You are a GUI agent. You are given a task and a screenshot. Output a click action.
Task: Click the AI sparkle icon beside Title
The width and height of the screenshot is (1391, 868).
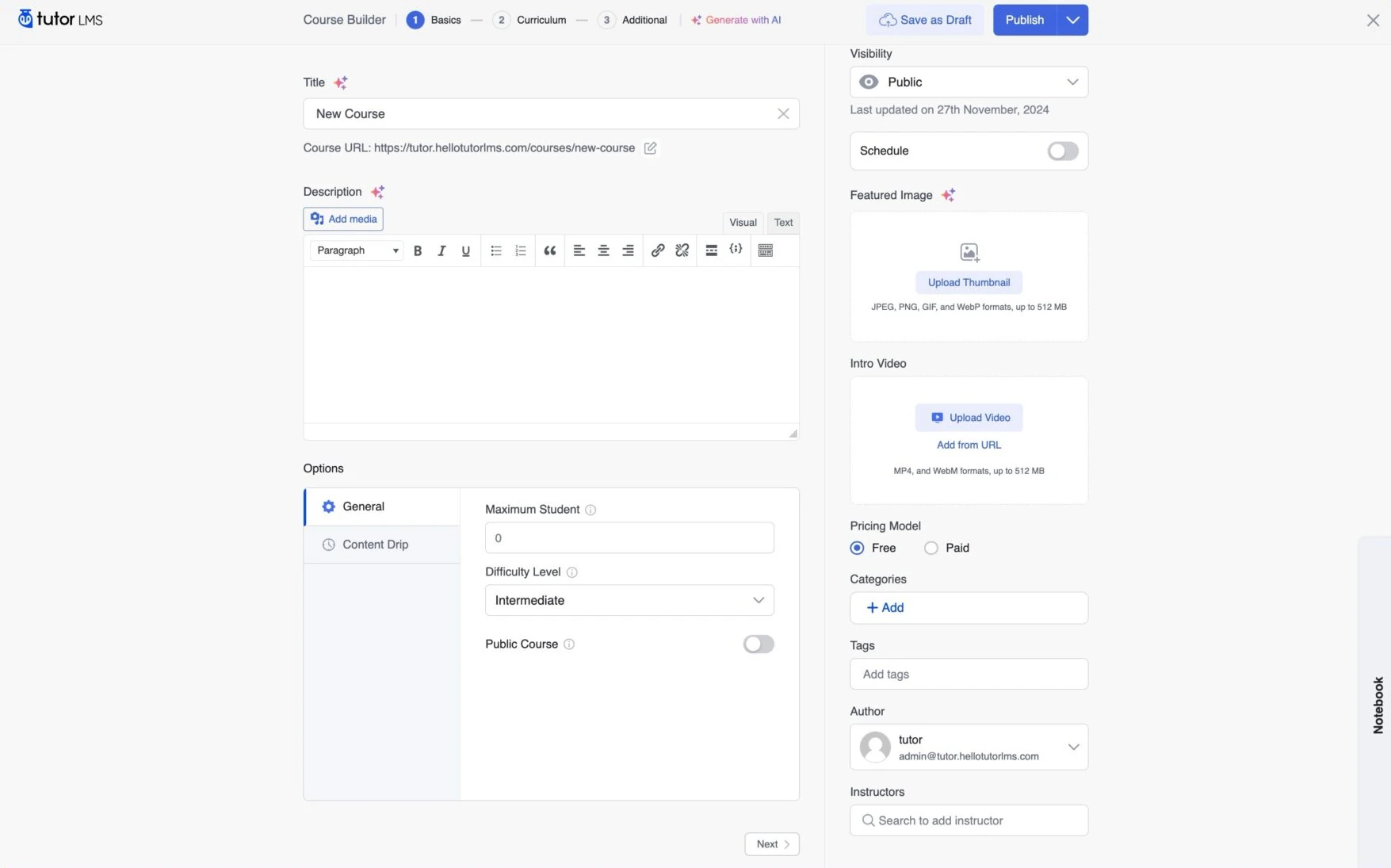tap(342, 82)
